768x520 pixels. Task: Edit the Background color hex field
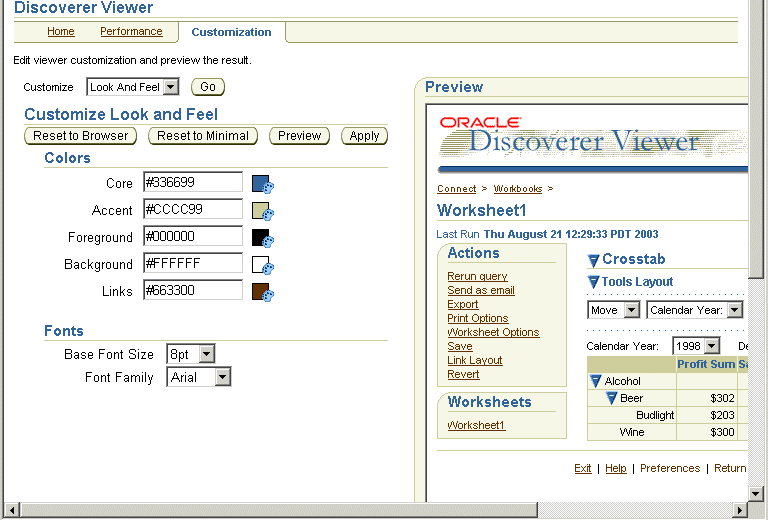click(193, 263)
